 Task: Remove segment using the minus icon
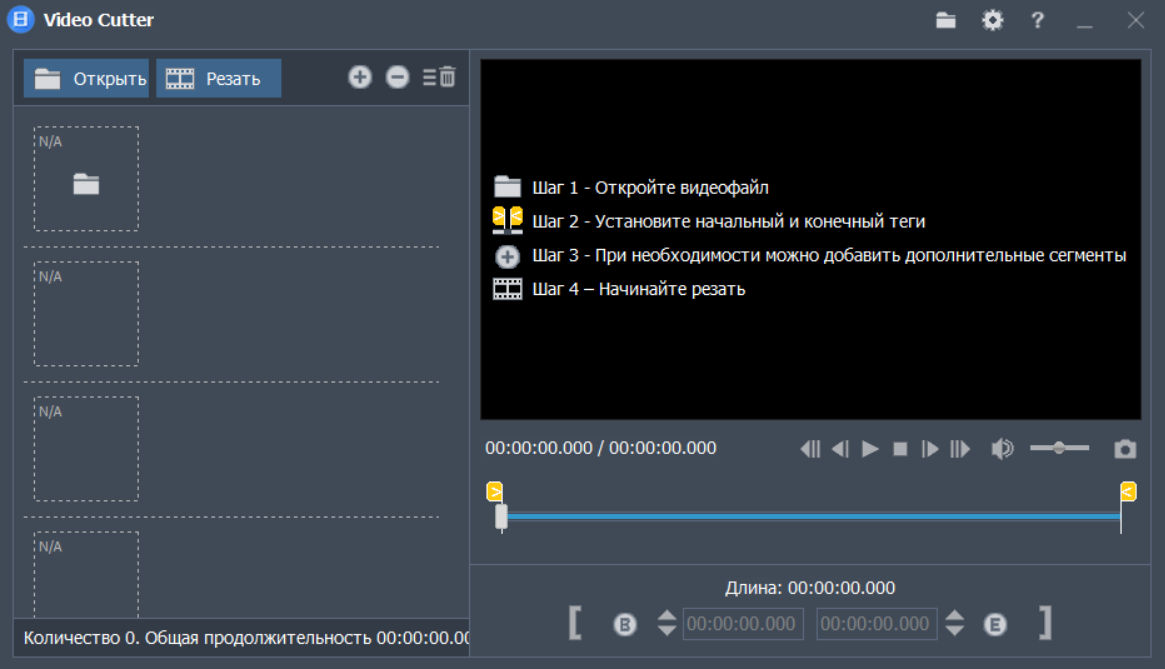coord(398,77)
